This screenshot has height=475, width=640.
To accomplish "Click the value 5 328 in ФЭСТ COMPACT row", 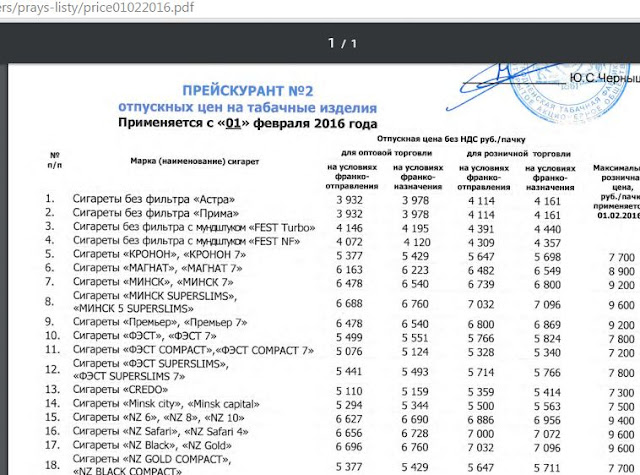I will pyautogui.click(x=481, y=352).
